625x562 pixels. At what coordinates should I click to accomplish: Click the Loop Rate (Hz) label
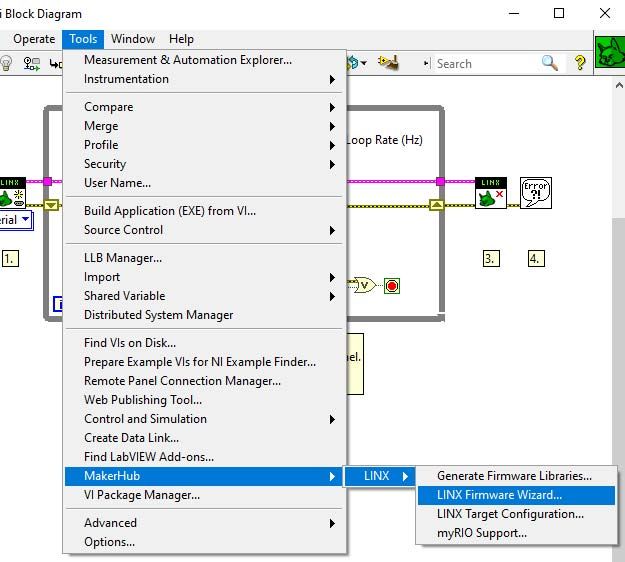[385, 140]
